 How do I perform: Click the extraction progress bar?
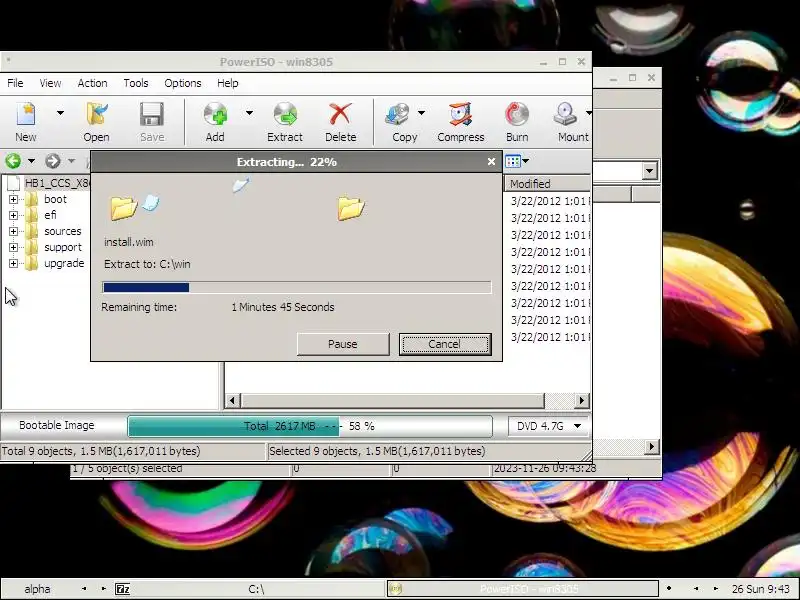[296, 287]
